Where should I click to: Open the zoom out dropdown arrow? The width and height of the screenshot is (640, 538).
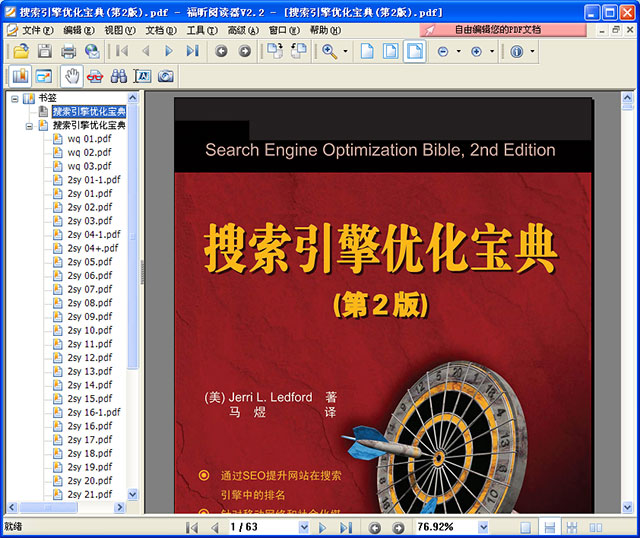coord(458,51)
